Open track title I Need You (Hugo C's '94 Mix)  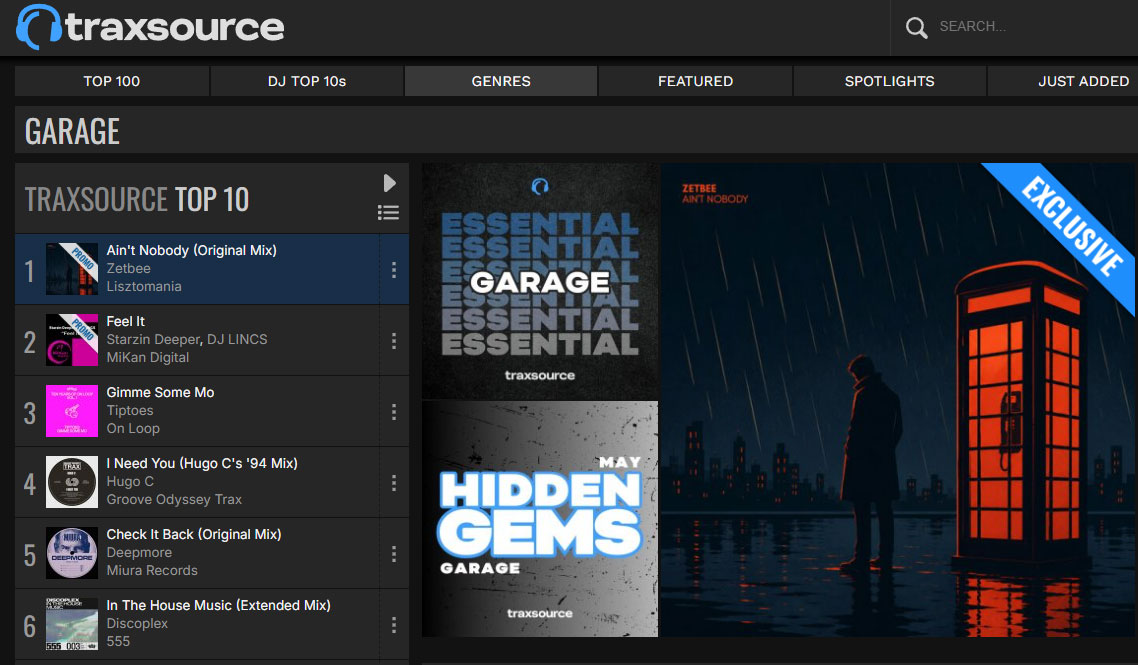coord(202,463)
